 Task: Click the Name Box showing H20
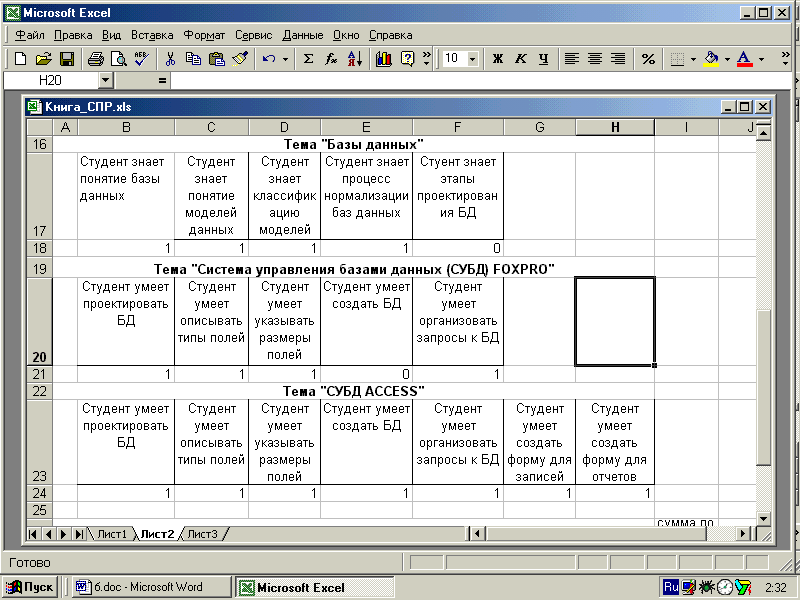coord(51,80)
